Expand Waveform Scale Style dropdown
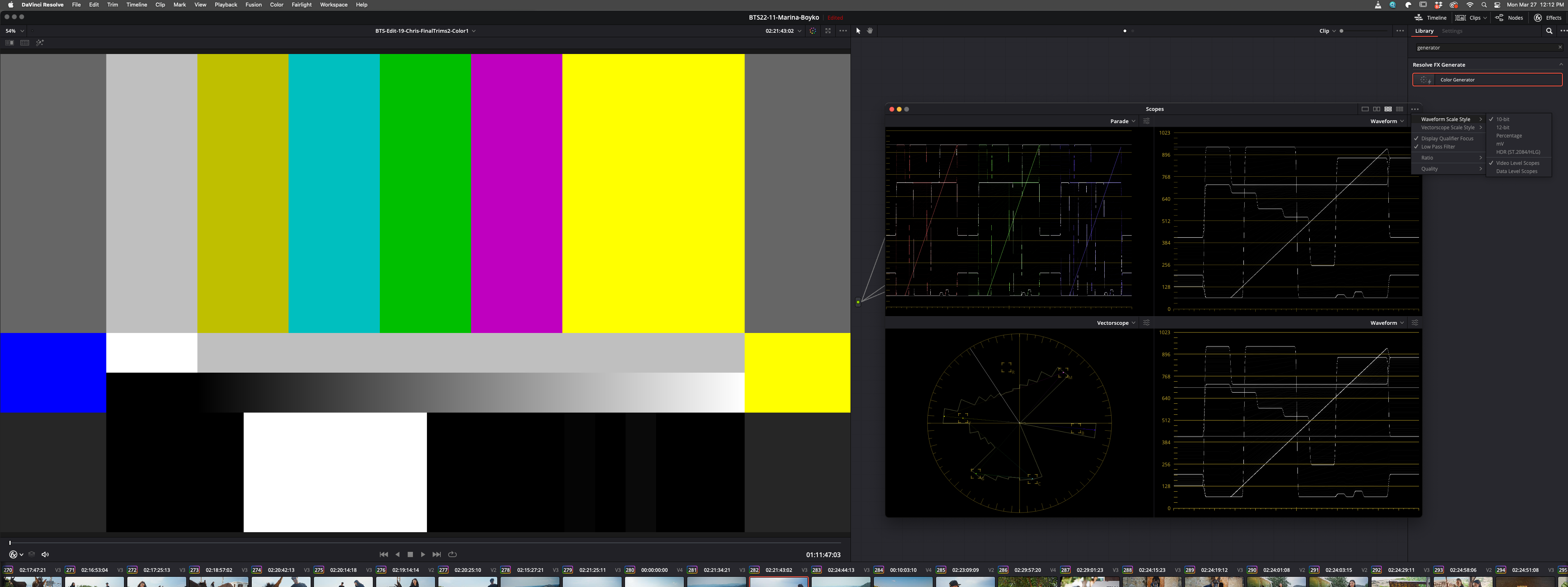 point(1449,119)
